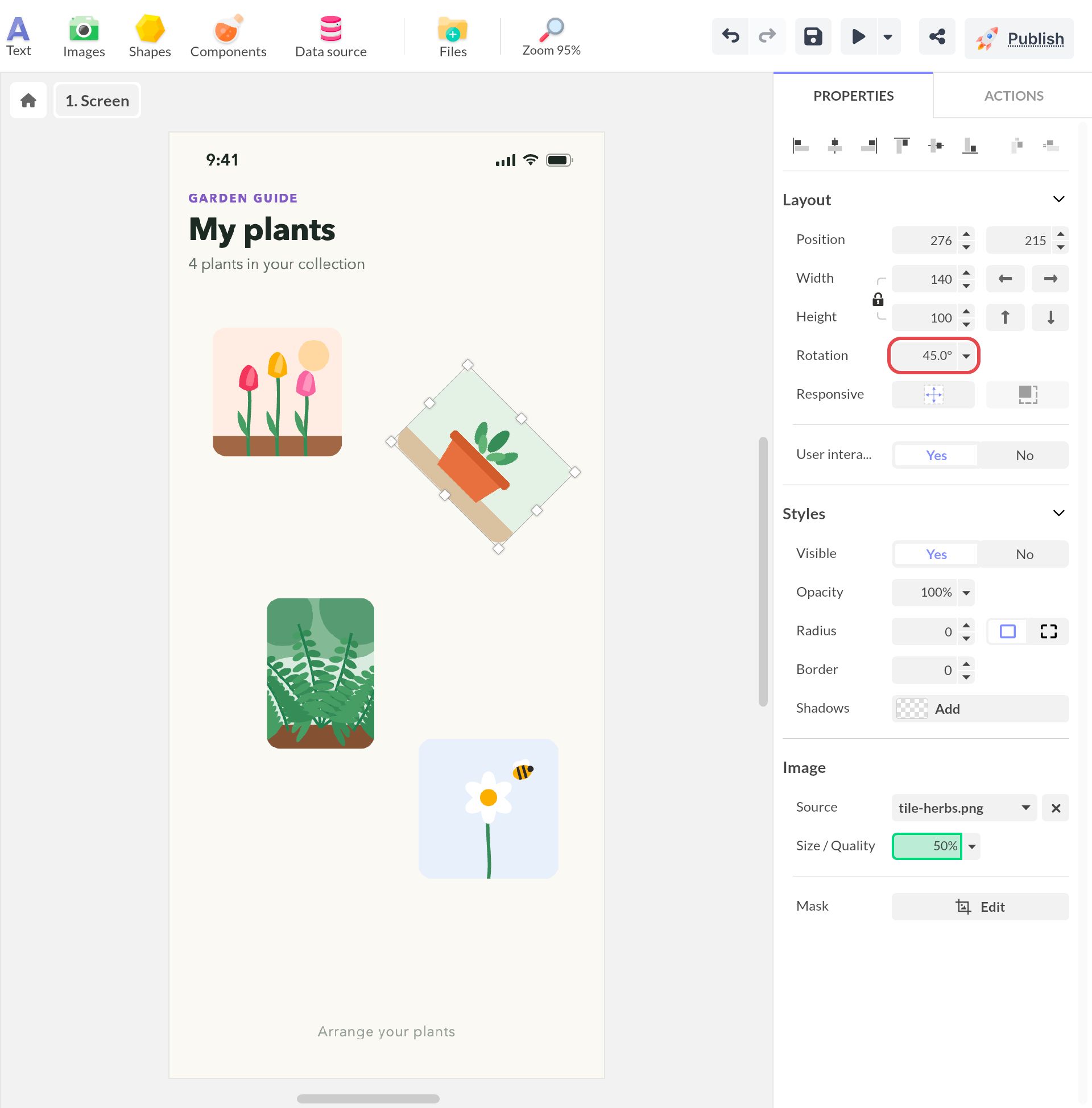Set Visible to No

(x=1024, y=555)
